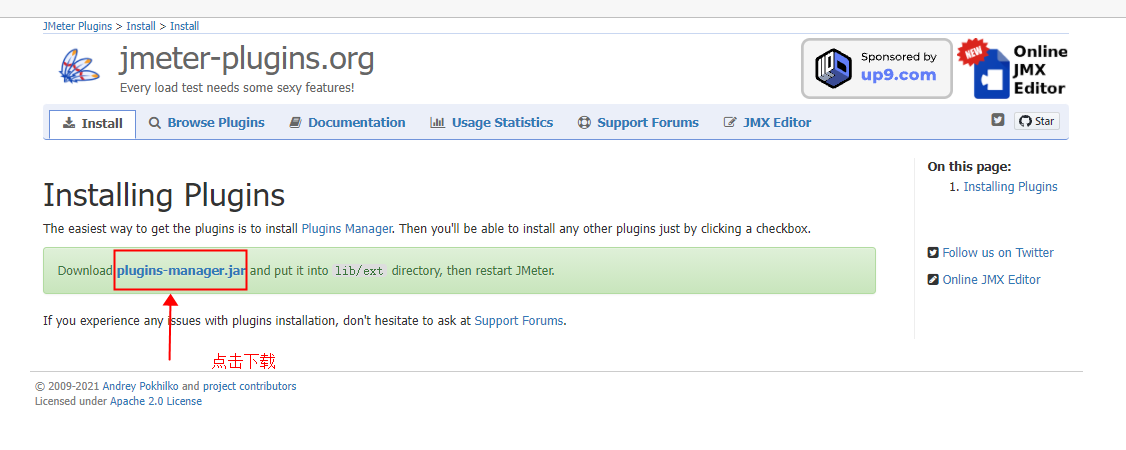The image size is (1126, 450).
Task: Select the Install tab
Action: [93, 123]
